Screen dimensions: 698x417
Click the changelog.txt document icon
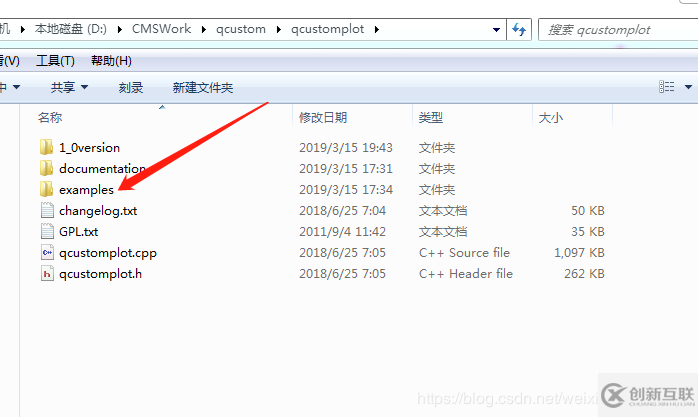point(47,210)
